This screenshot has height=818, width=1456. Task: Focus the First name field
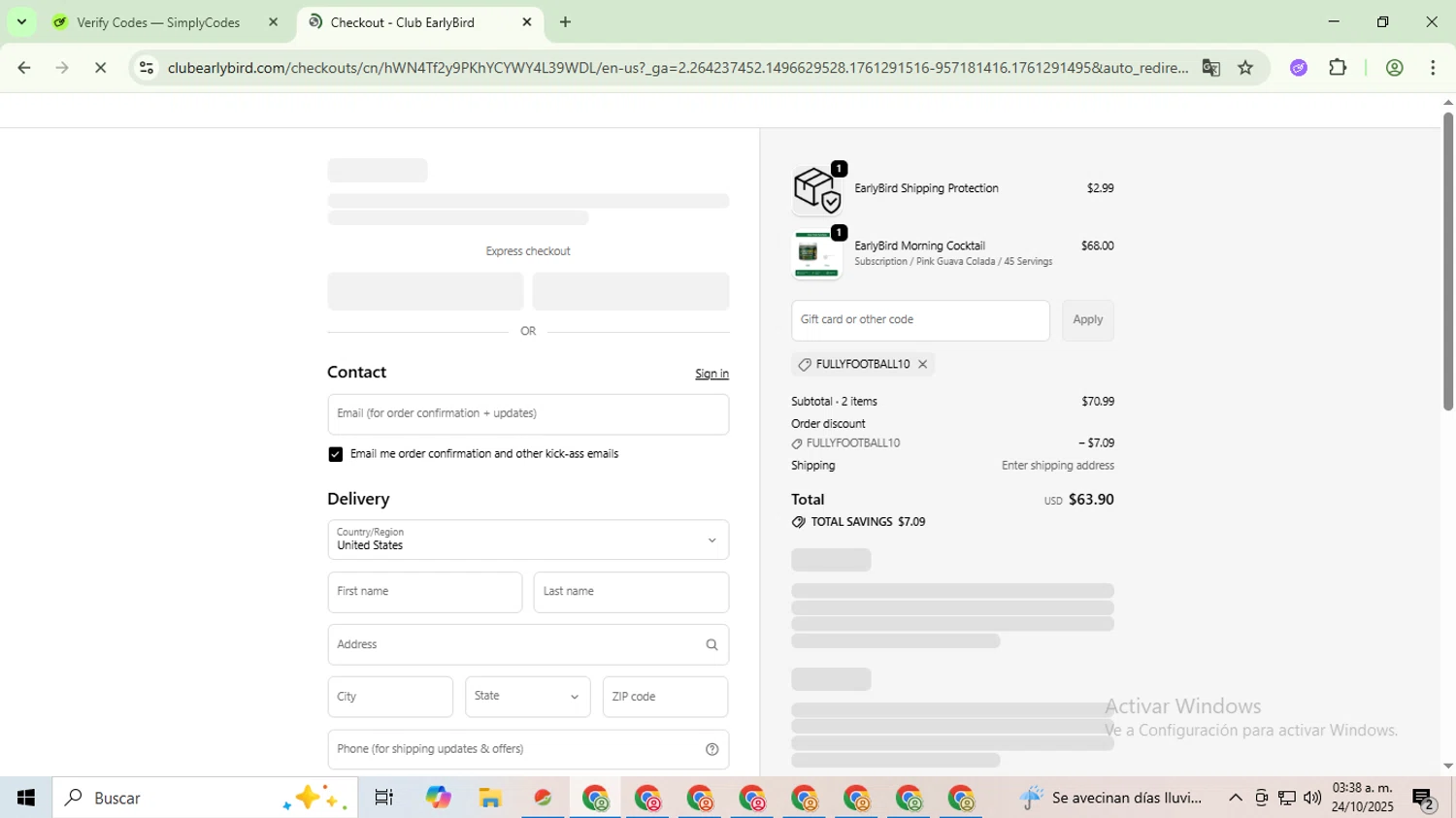(x=425, y=592)
